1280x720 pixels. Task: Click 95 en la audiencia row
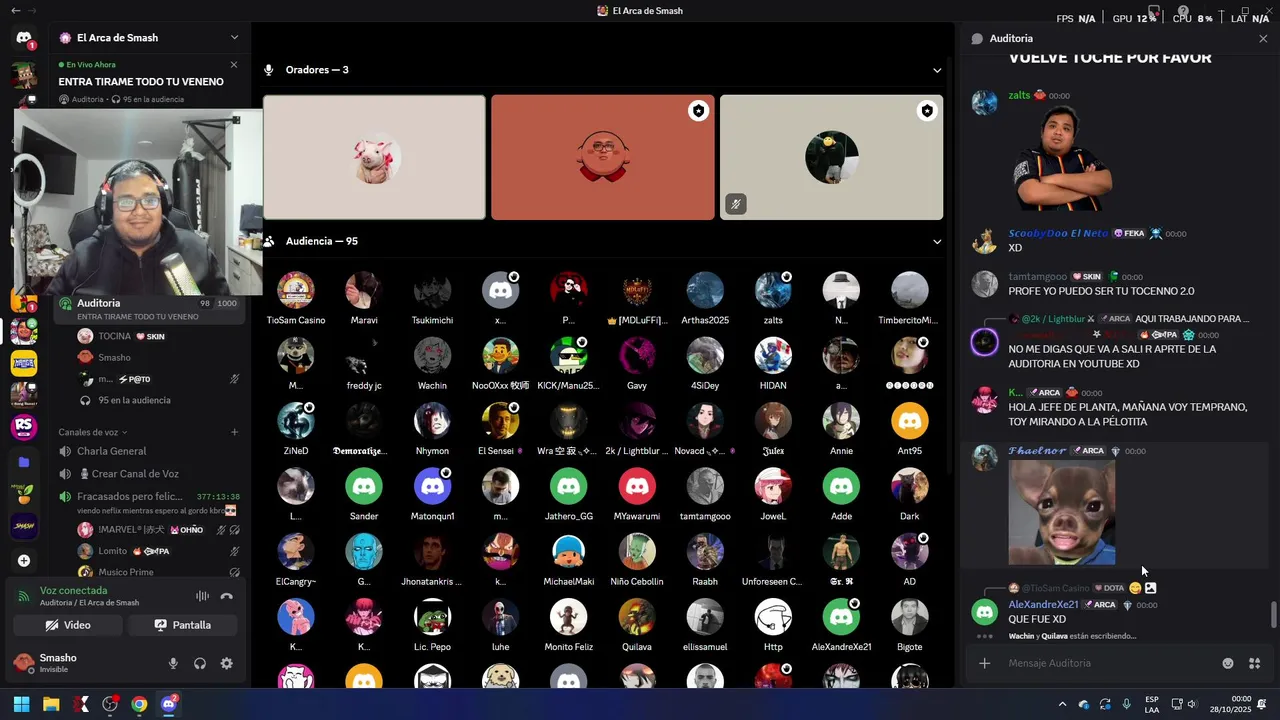pos(134,400)
